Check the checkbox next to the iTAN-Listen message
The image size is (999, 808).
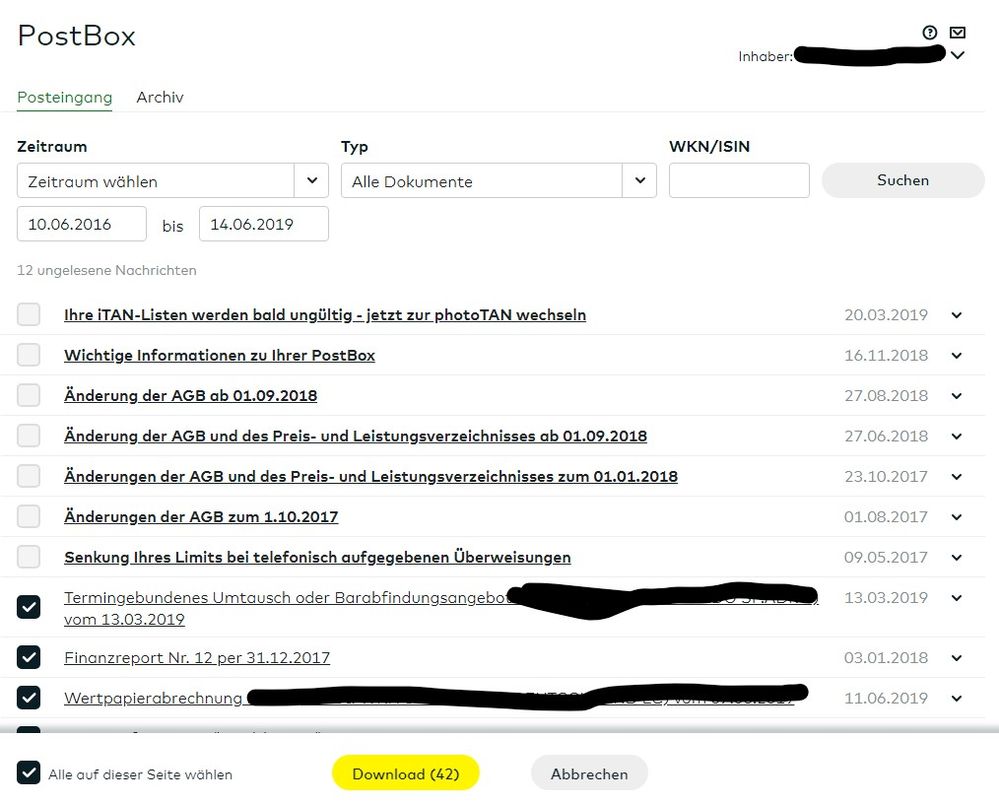coord(28,314)
